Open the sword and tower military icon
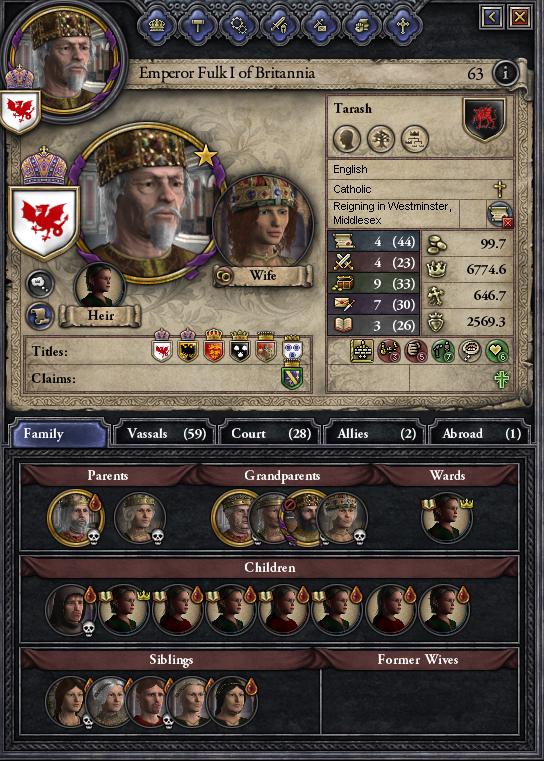The width and height of the screenshot is (544, 761). [x=280, y=25]
